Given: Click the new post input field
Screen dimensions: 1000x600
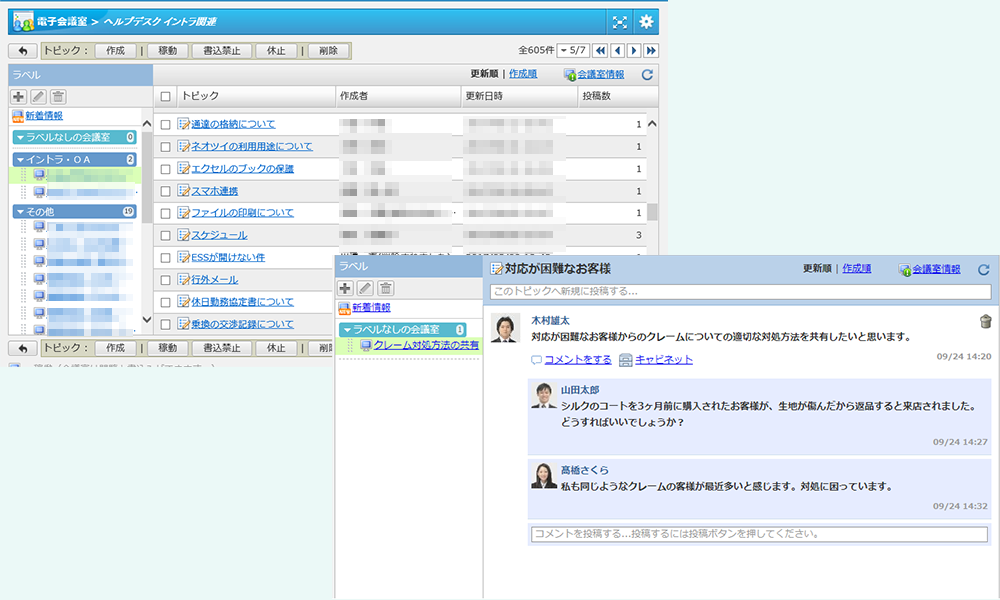Looking at the screenshot, I should coord(740,292).
